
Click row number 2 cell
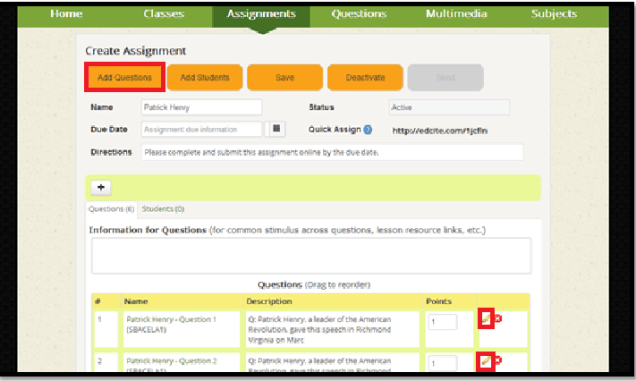coord(106,362)
